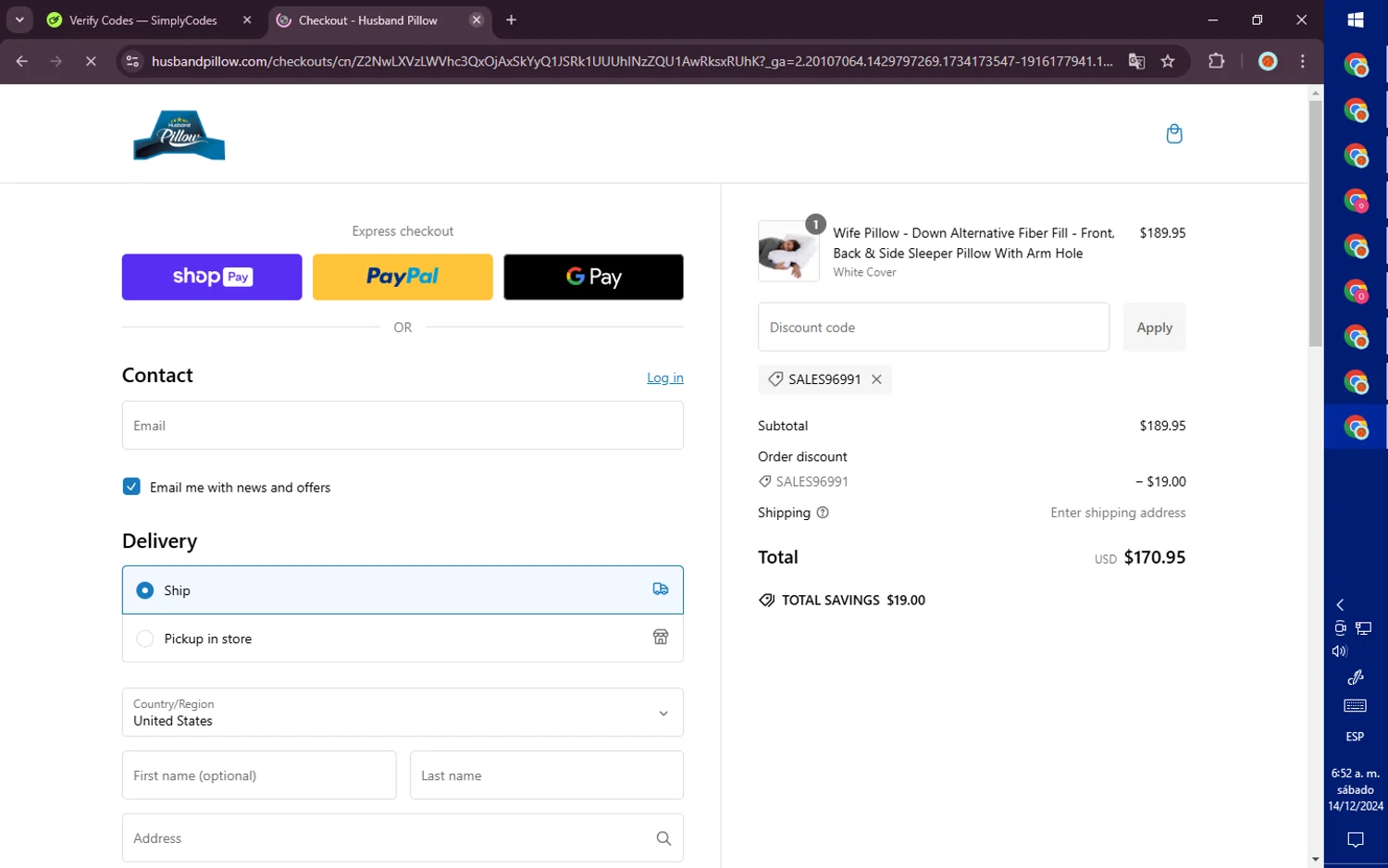
Task: Uncheck Email me with news and offers
Action: [x=131, y=487]
